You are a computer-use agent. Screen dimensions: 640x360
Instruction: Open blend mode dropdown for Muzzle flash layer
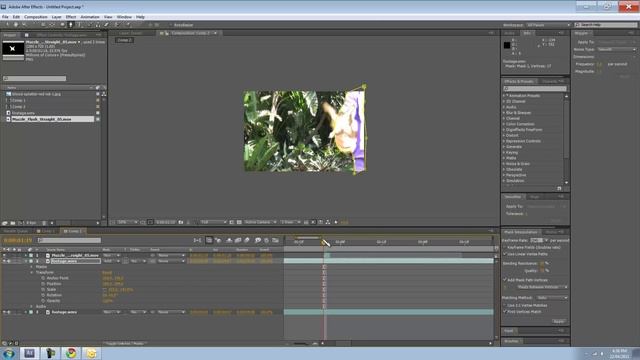[111, 256]
